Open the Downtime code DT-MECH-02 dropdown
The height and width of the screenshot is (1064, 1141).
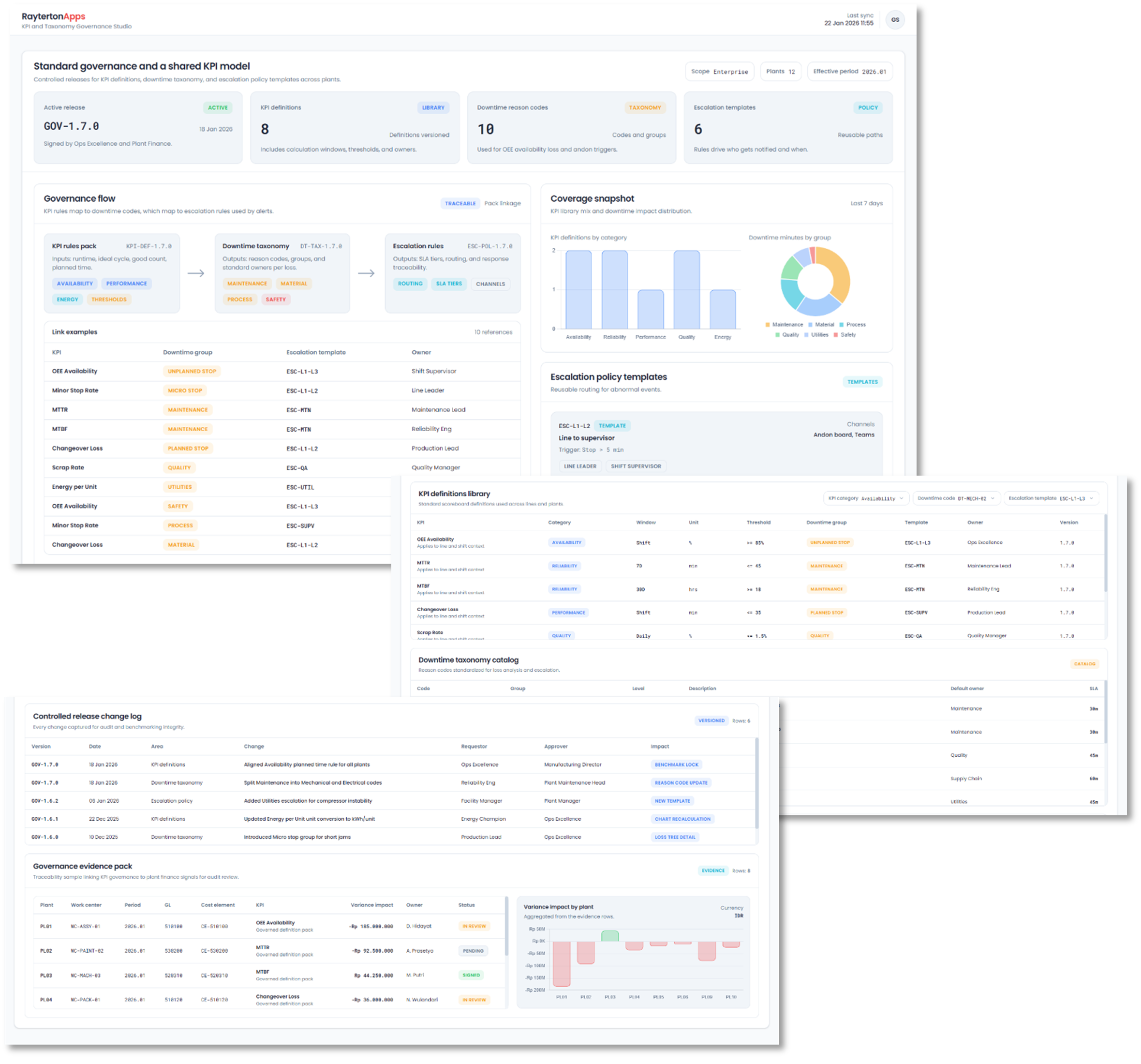957,498
